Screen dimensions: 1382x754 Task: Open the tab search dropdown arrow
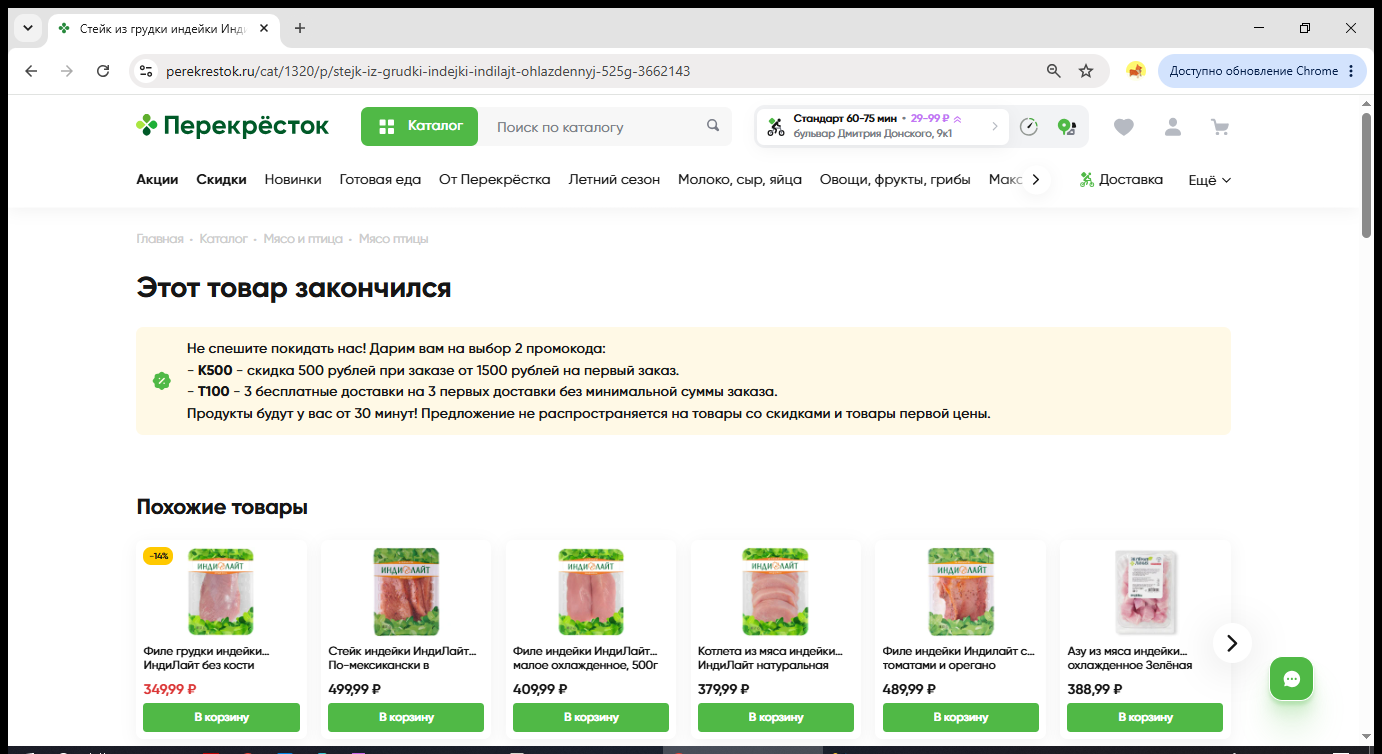27,28
